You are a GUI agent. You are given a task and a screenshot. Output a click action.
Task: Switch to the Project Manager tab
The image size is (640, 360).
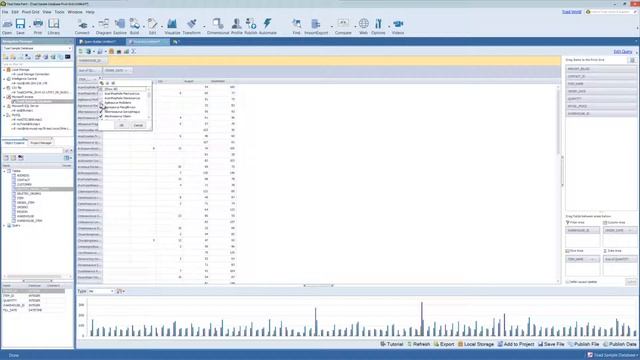41,143
